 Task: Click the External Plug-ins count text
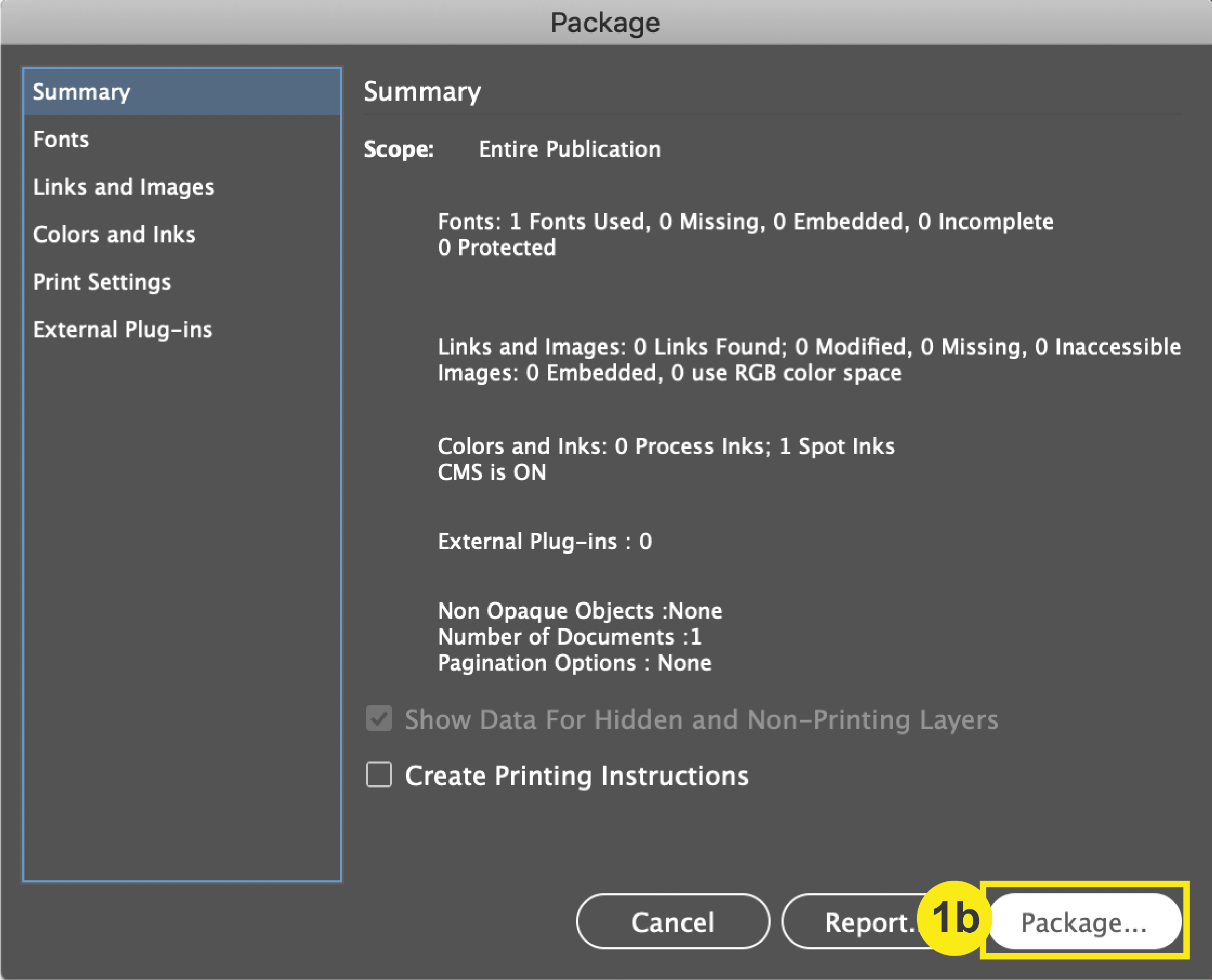[544, 541]
